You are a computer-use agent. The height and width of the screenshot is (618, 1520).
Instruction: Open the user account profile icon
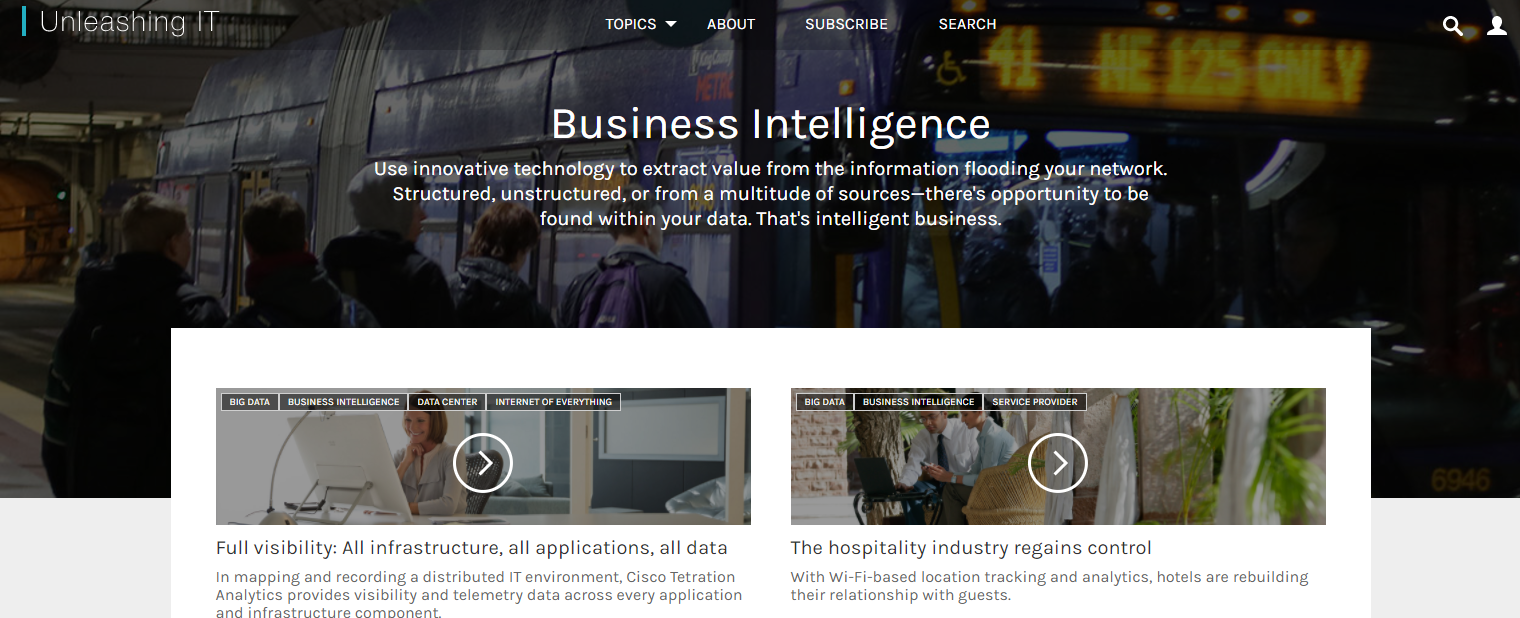point(1497,26)
